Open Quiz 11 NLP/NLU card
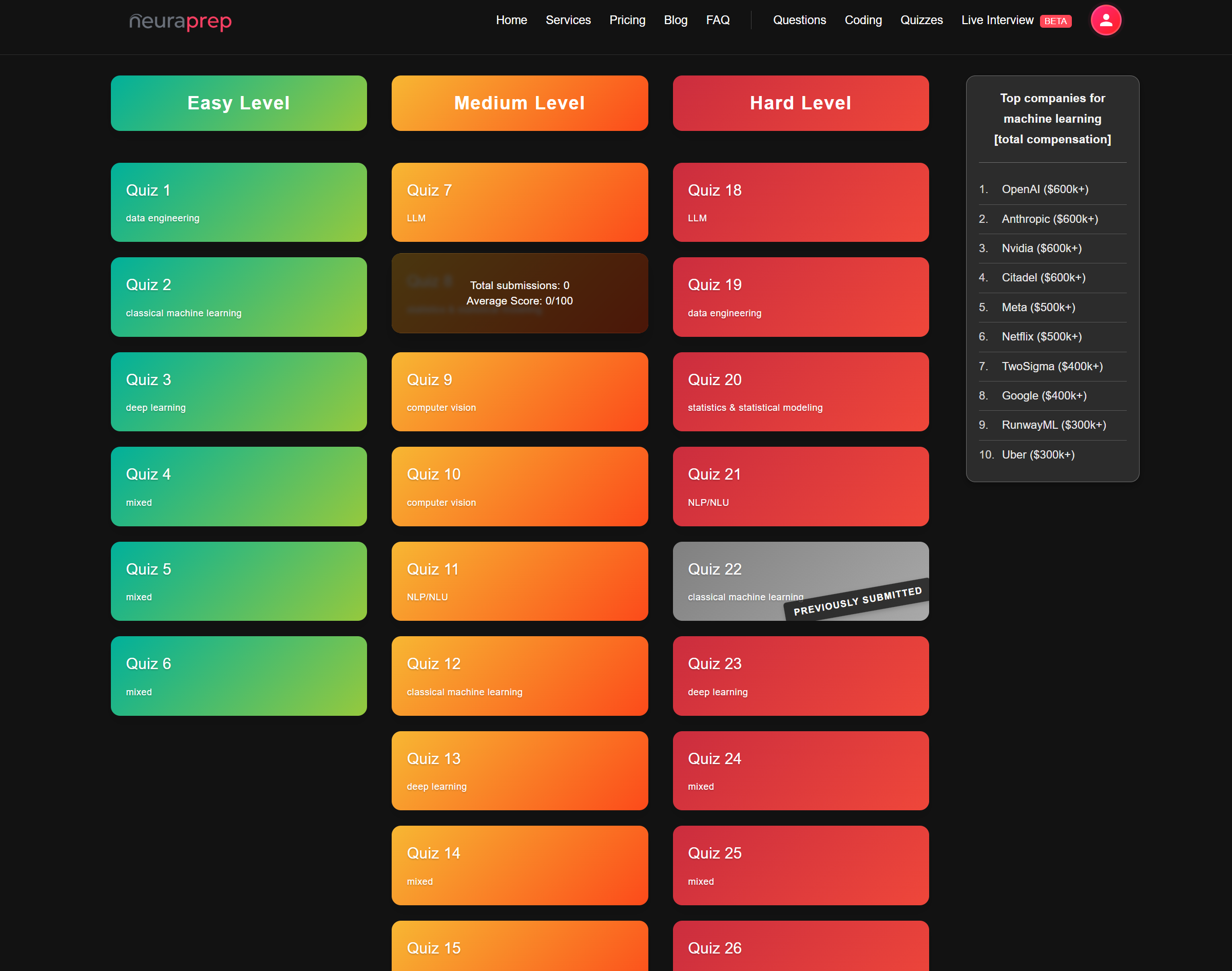This screenshot has width=1232, height=971. tap(519, 581)
